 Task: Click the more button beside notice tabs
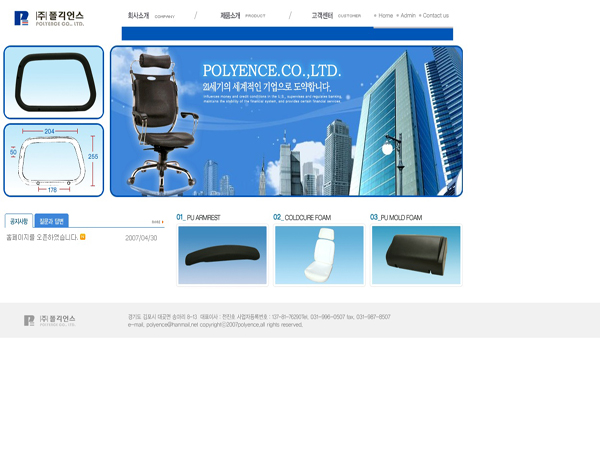tap(157, 222)
